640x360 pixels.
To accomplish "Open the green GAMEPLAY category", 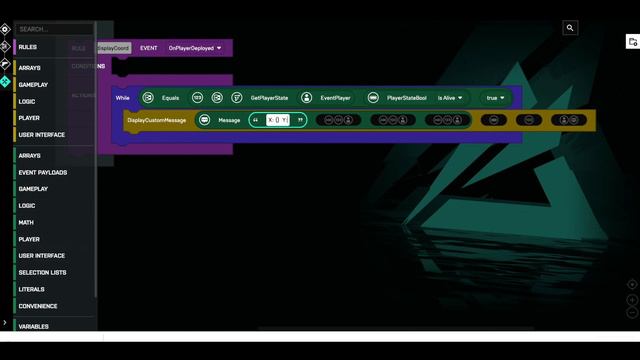I will coord(33,189).
